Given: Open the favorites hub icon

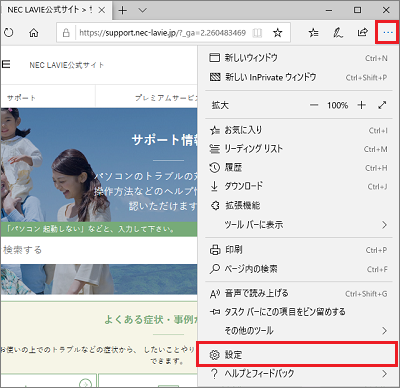Looking at the screenshot, I should 313,33.
